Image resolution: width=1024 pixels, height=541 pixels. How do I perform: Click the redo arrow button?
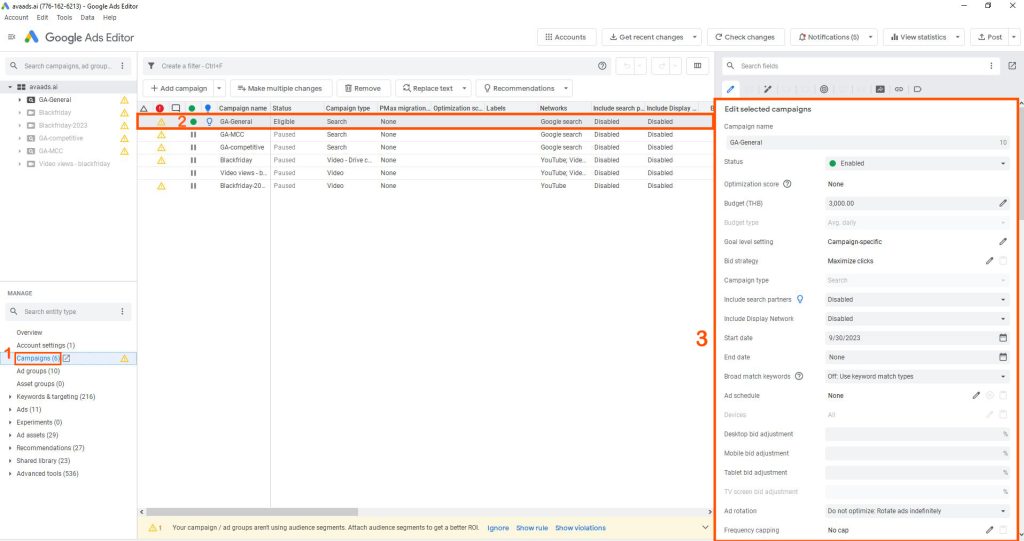662,66
